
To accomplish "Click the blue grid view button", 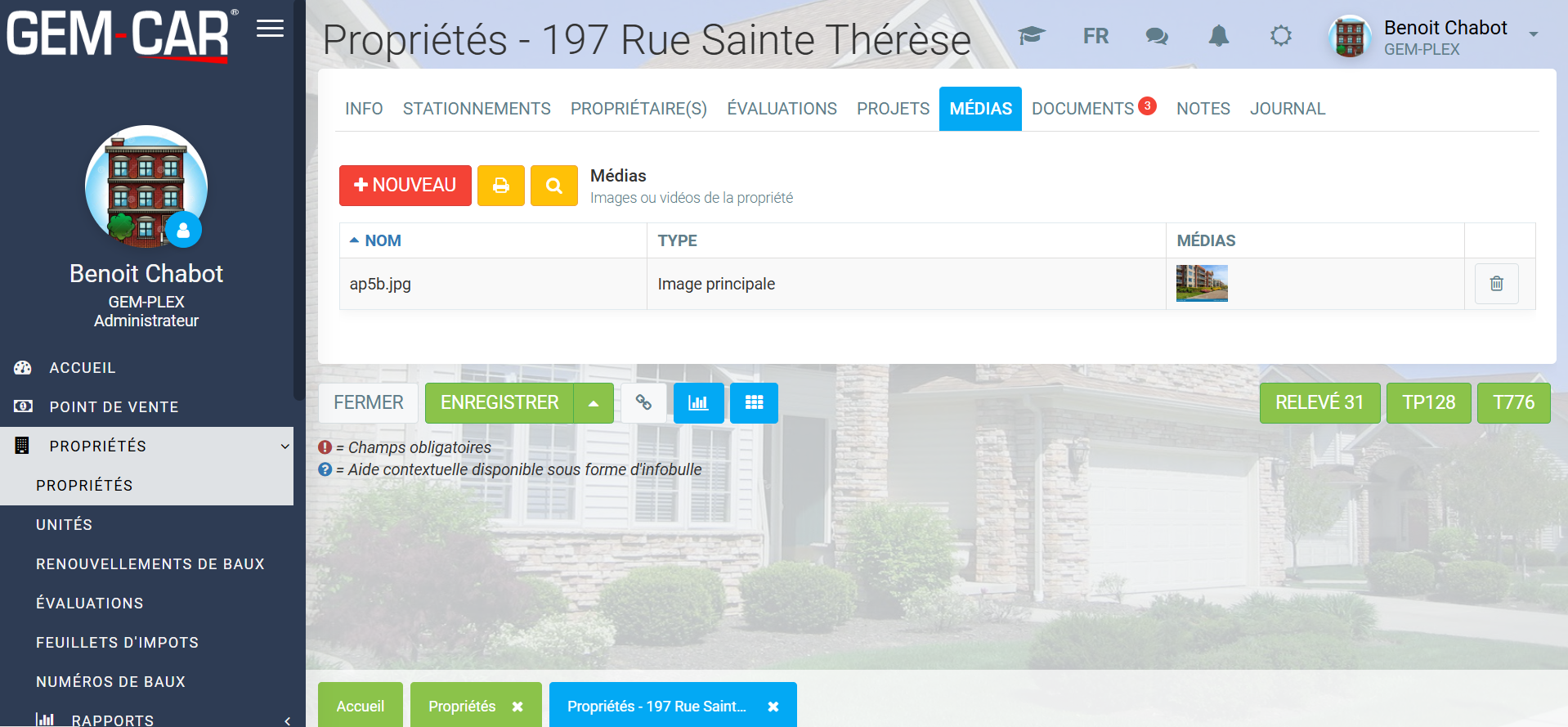I will coord(754,402).
